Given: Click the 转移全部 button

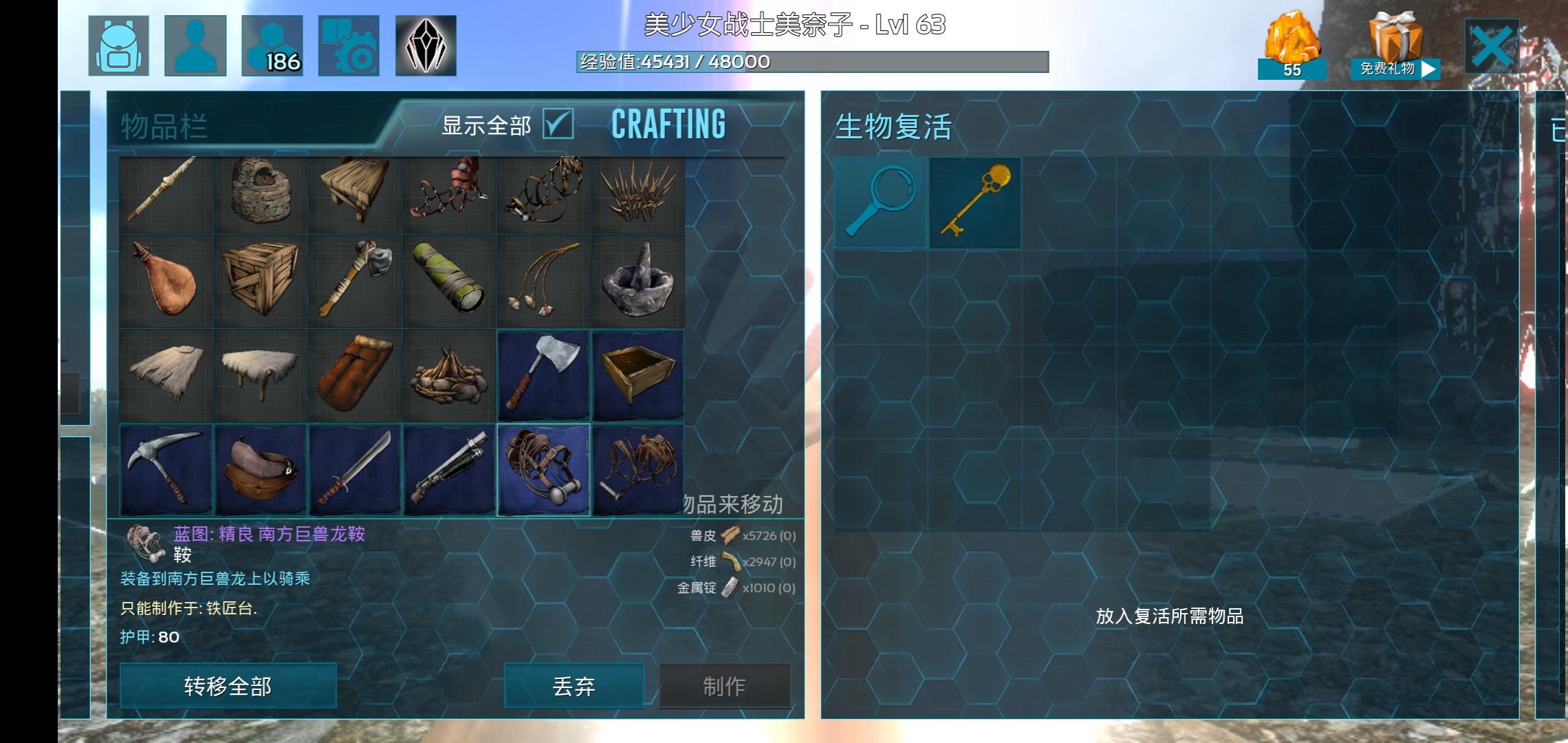Looking at the screenshot, I should (x=228, y=686).
